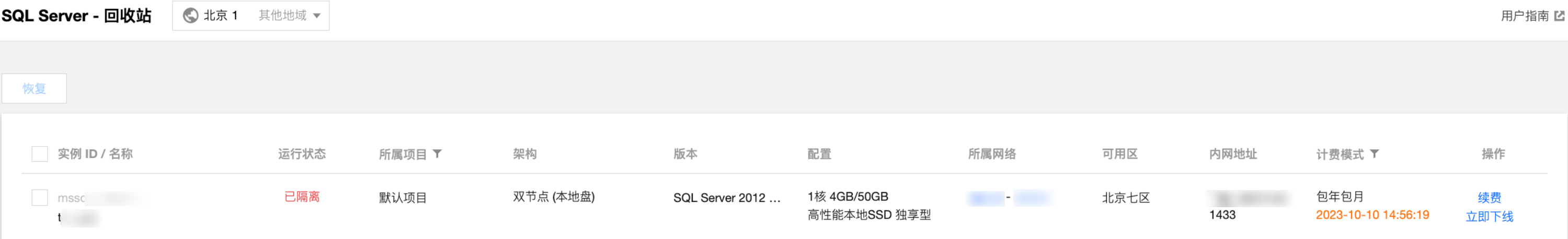Screen dimensions: 1568x239
Task: Click the 续费 renew link
Action: [x=1489, y=197]
